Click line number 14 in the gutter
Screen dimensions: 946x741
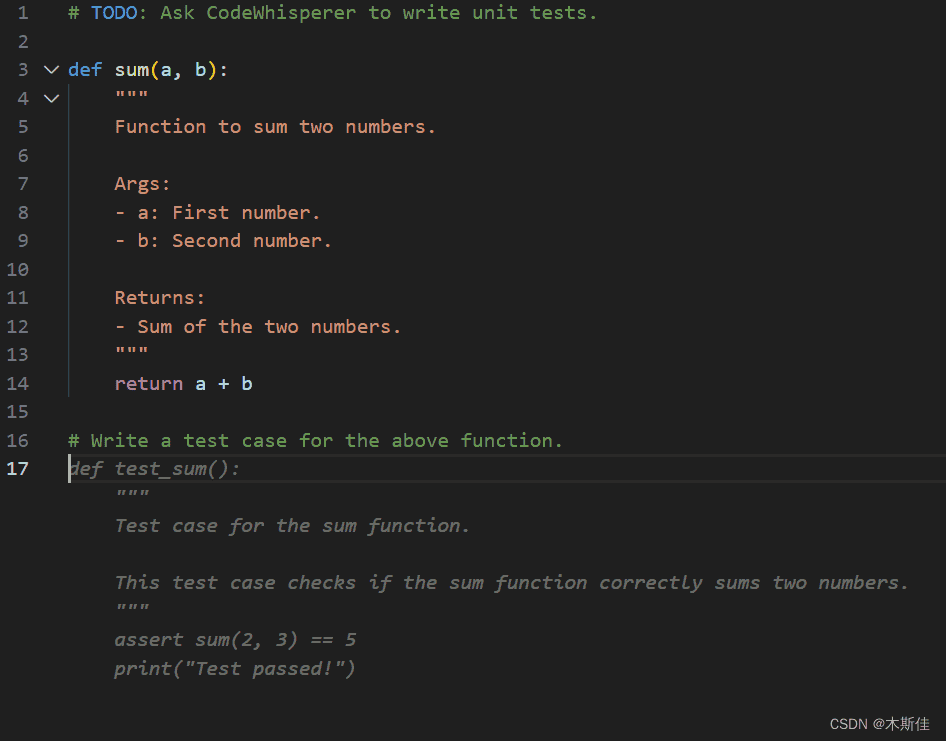pos(18,384)
